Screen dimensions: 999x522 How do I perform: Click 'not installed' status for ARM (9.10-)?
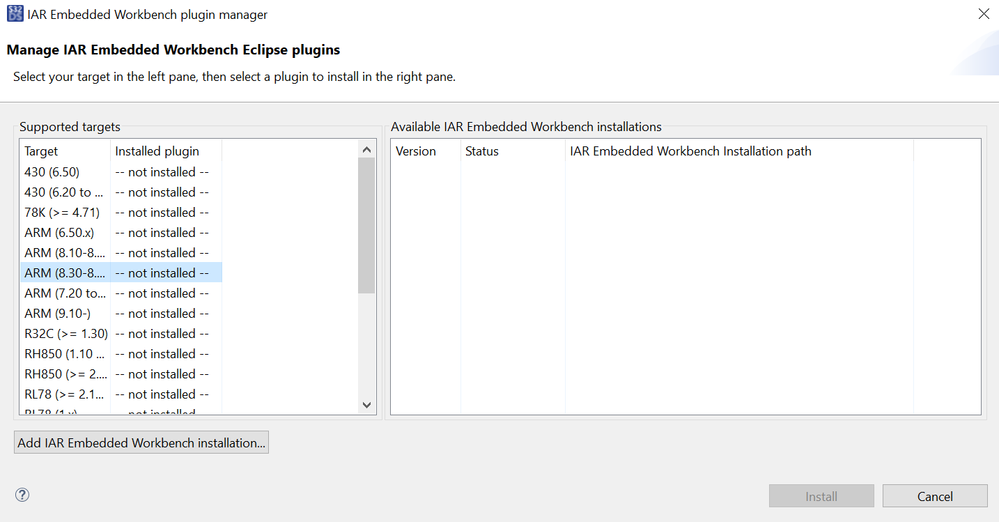[x=162, y=314]
